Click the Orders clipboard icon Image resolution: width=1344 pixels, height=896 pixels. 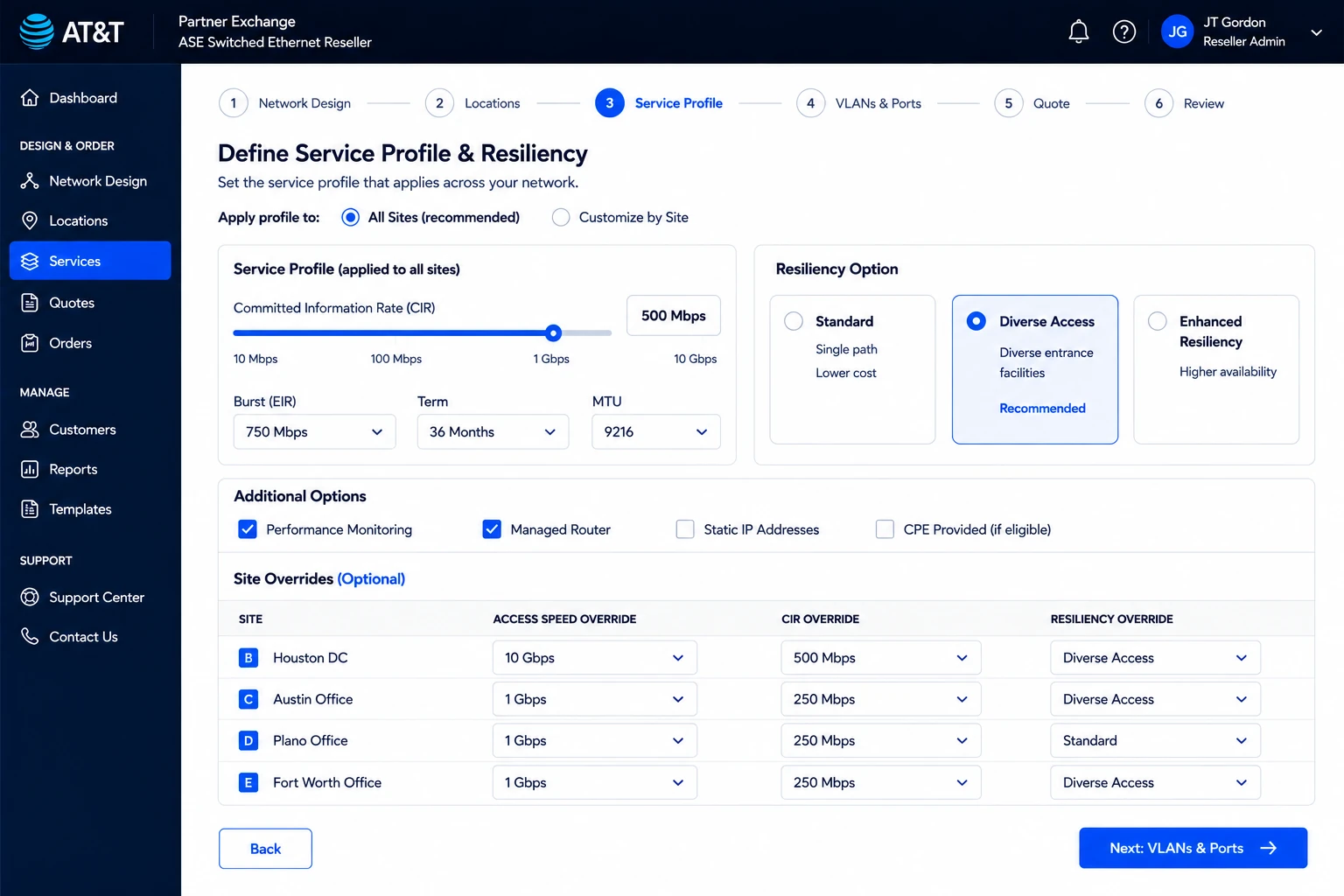tap(30, 343)
